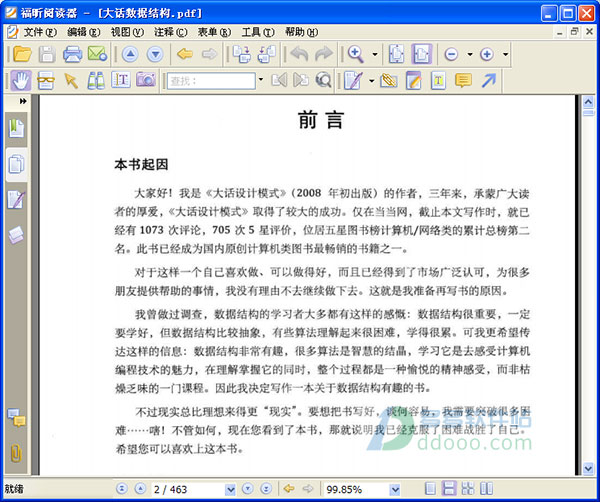Click the vertical scrollbar up arrow

(588, 102)
